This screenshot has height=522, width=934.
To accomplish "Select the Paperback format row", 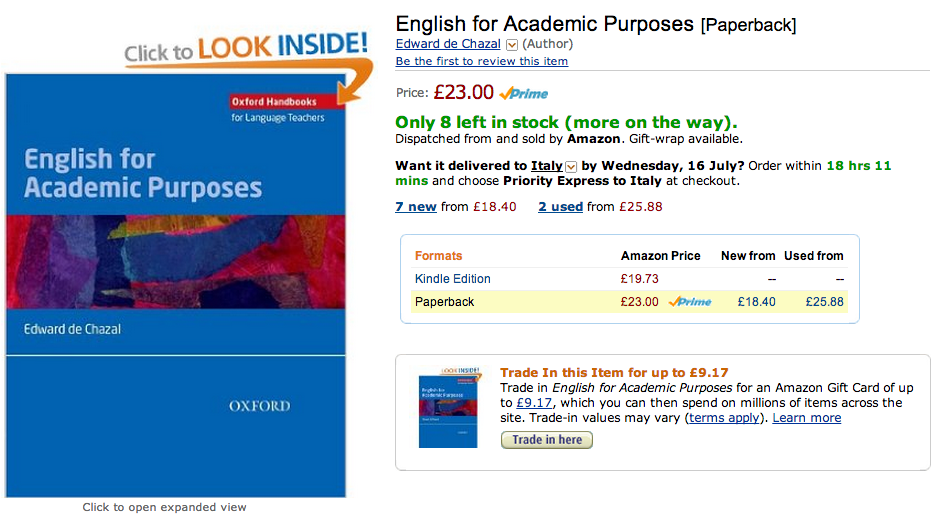I will coord(444,301).
